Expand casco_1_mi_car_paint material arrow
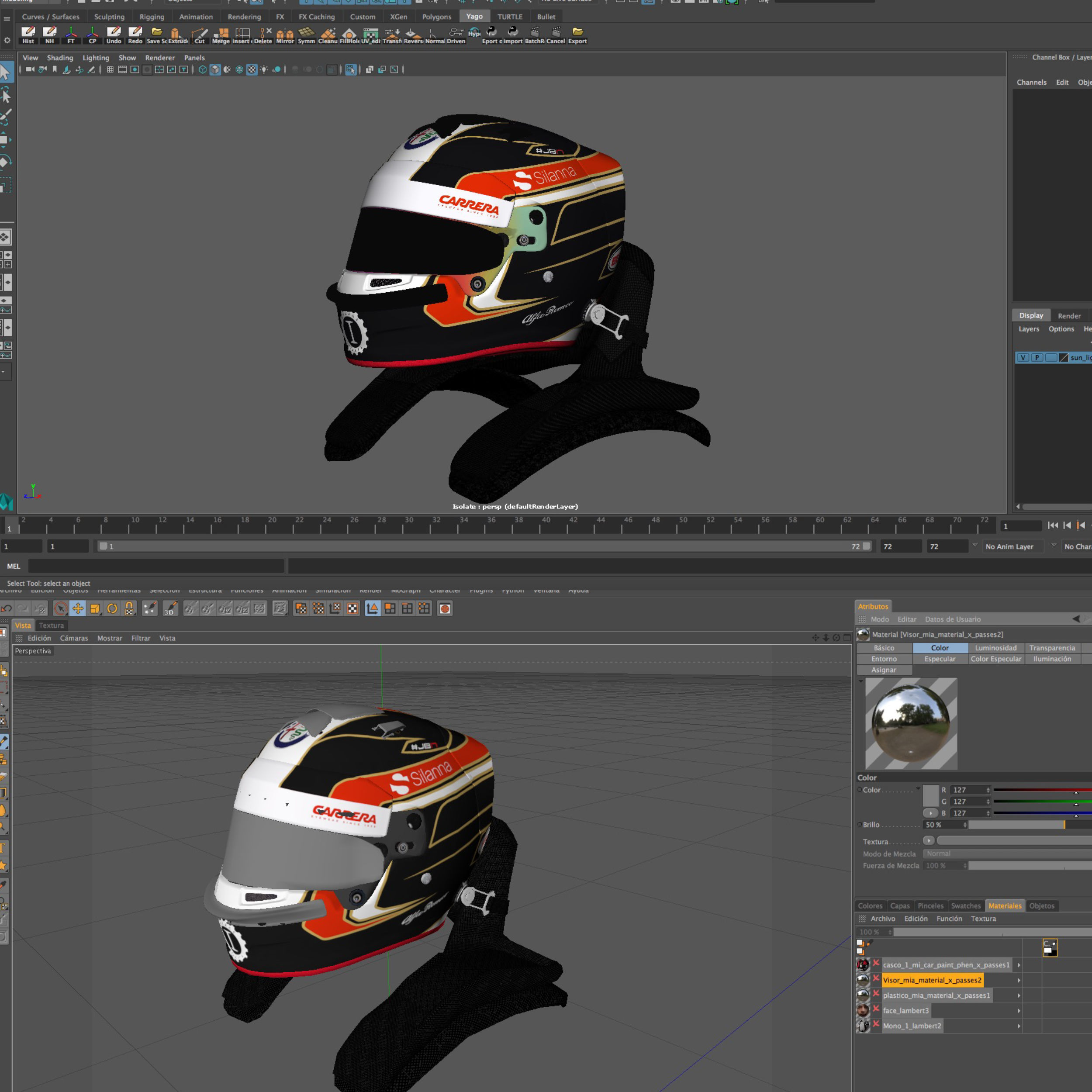Viewport: 1092px width, 1092px height. coord(1019,965)
